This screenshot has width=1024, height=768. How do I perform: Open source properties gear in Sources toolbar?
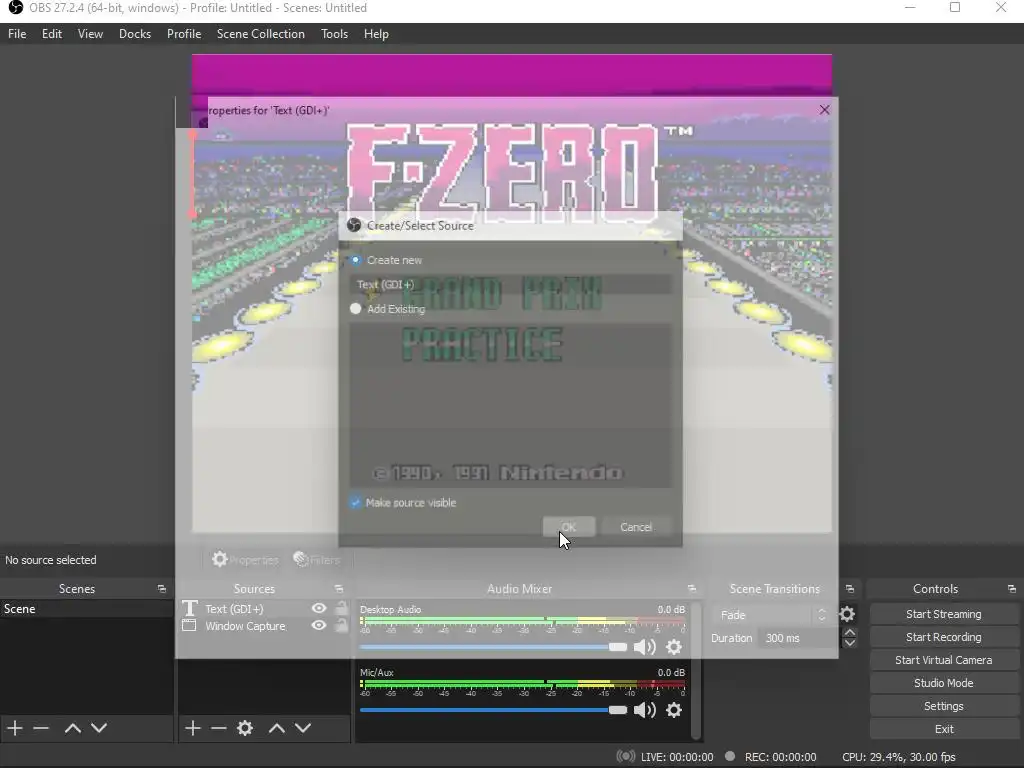[245, 728]
